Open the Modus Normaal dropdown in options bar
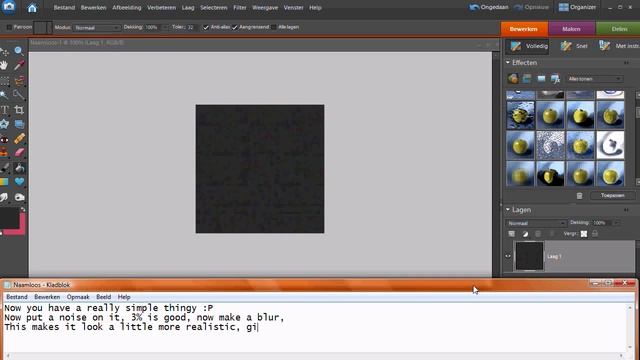Viewport: 640px width, 360px height. point(97,28)
